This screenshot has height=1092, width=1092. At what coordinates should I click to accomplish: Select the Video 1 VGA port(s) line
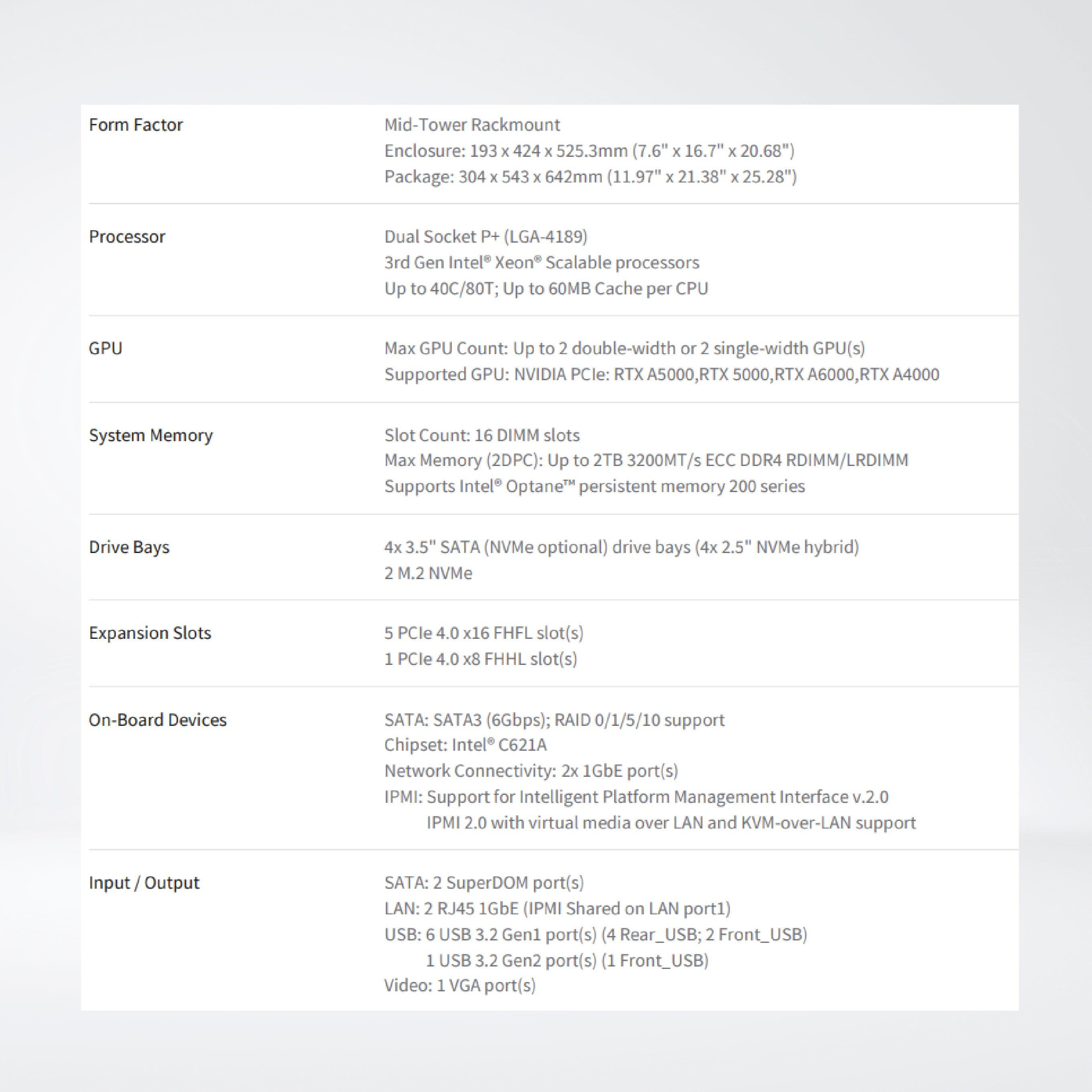pos(460,986)
